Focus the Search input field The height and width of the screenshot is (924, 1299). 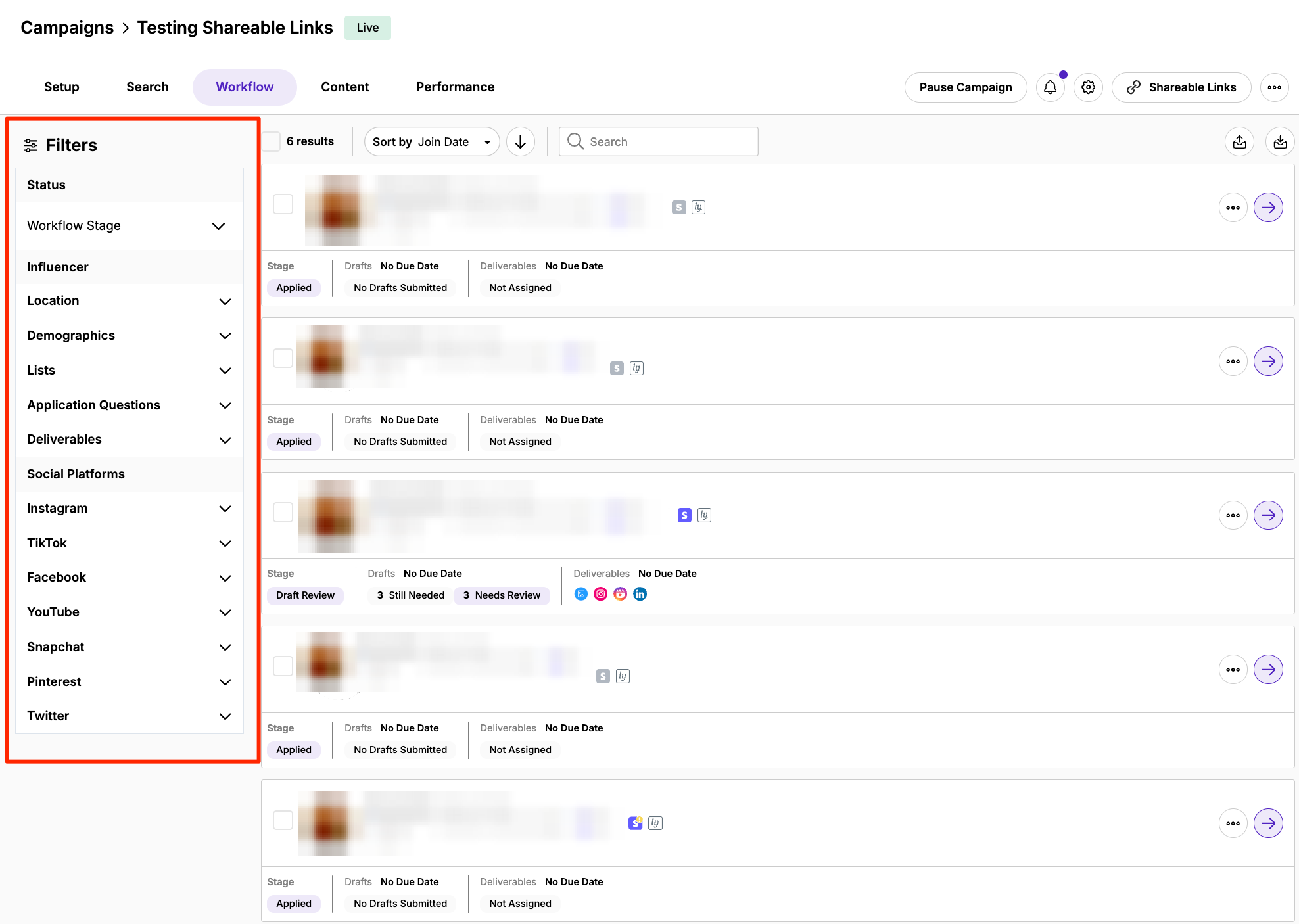658,142
